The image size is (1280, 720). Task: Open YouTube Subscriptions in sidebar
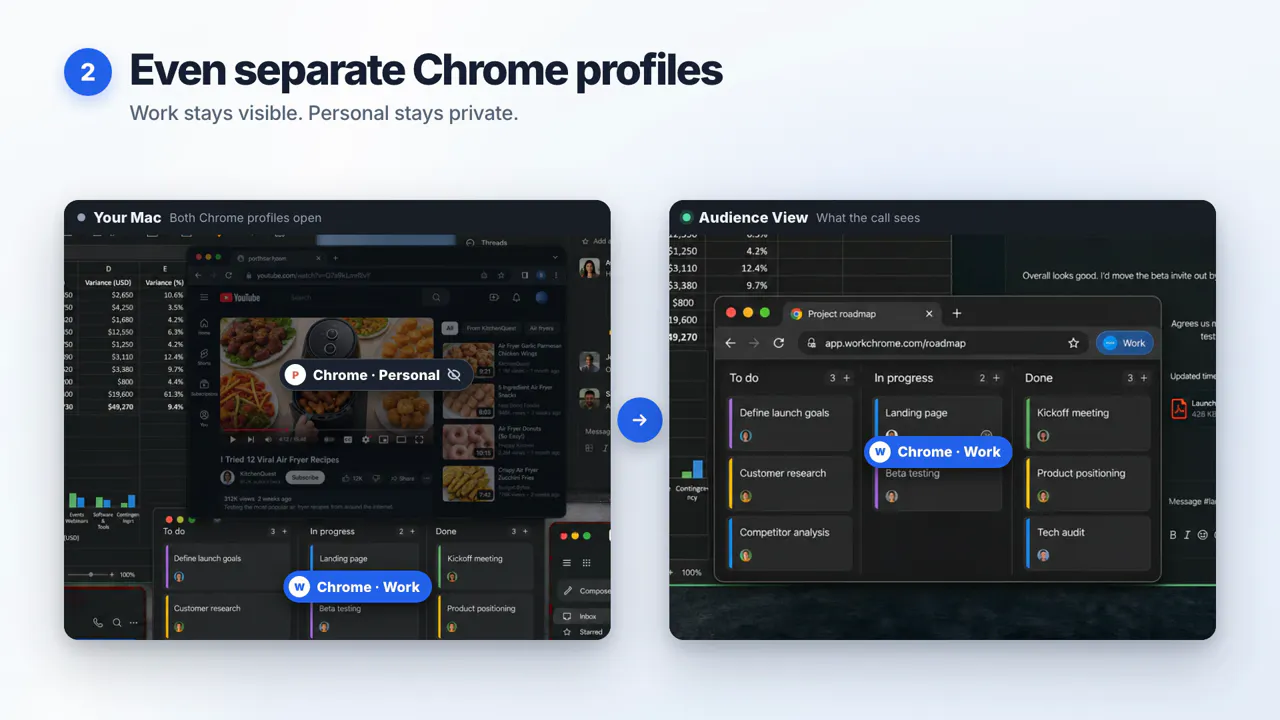(204, 388)
